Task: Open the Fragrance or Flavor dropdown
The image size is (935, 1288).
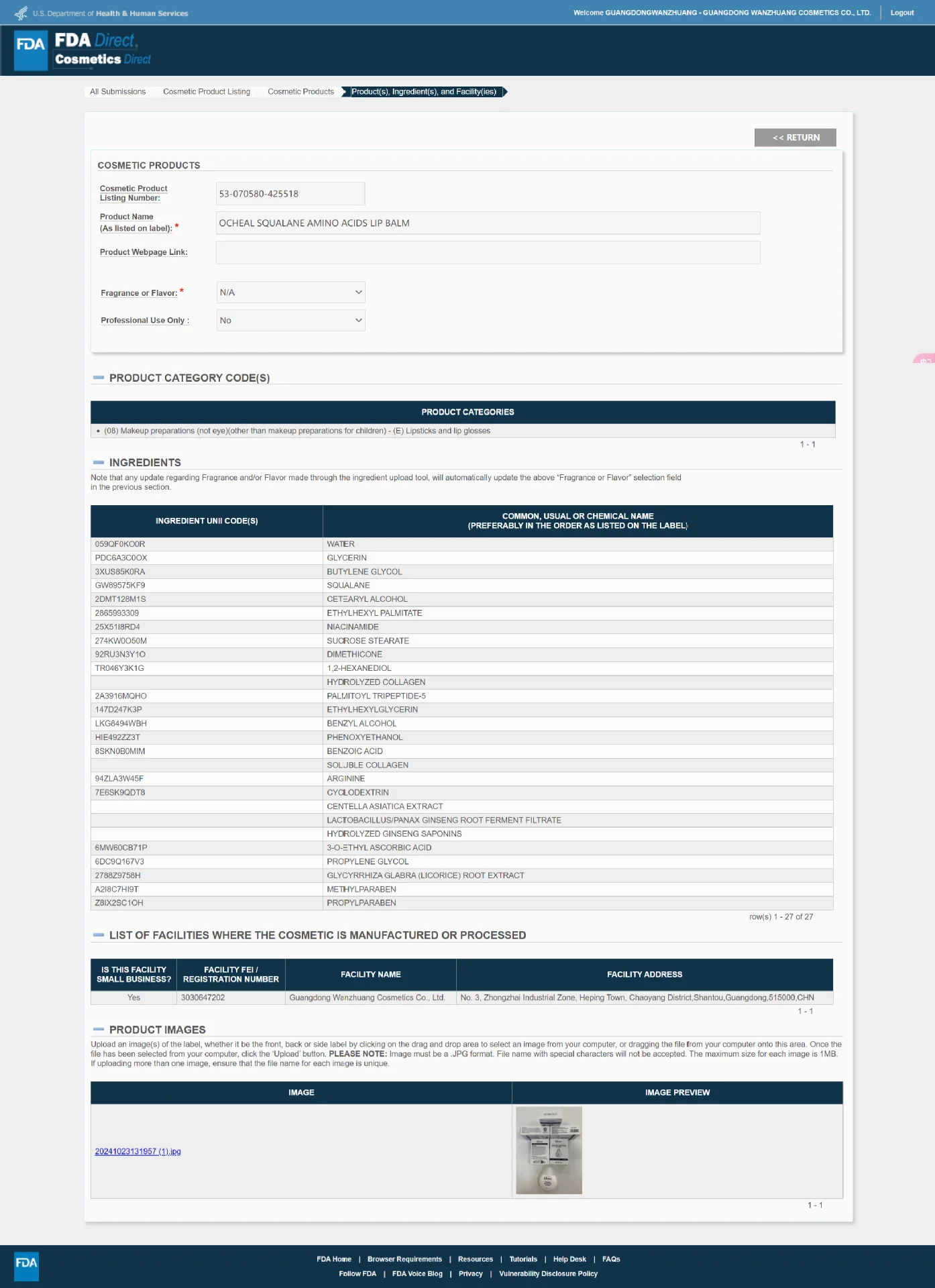Action: [290, 292]
